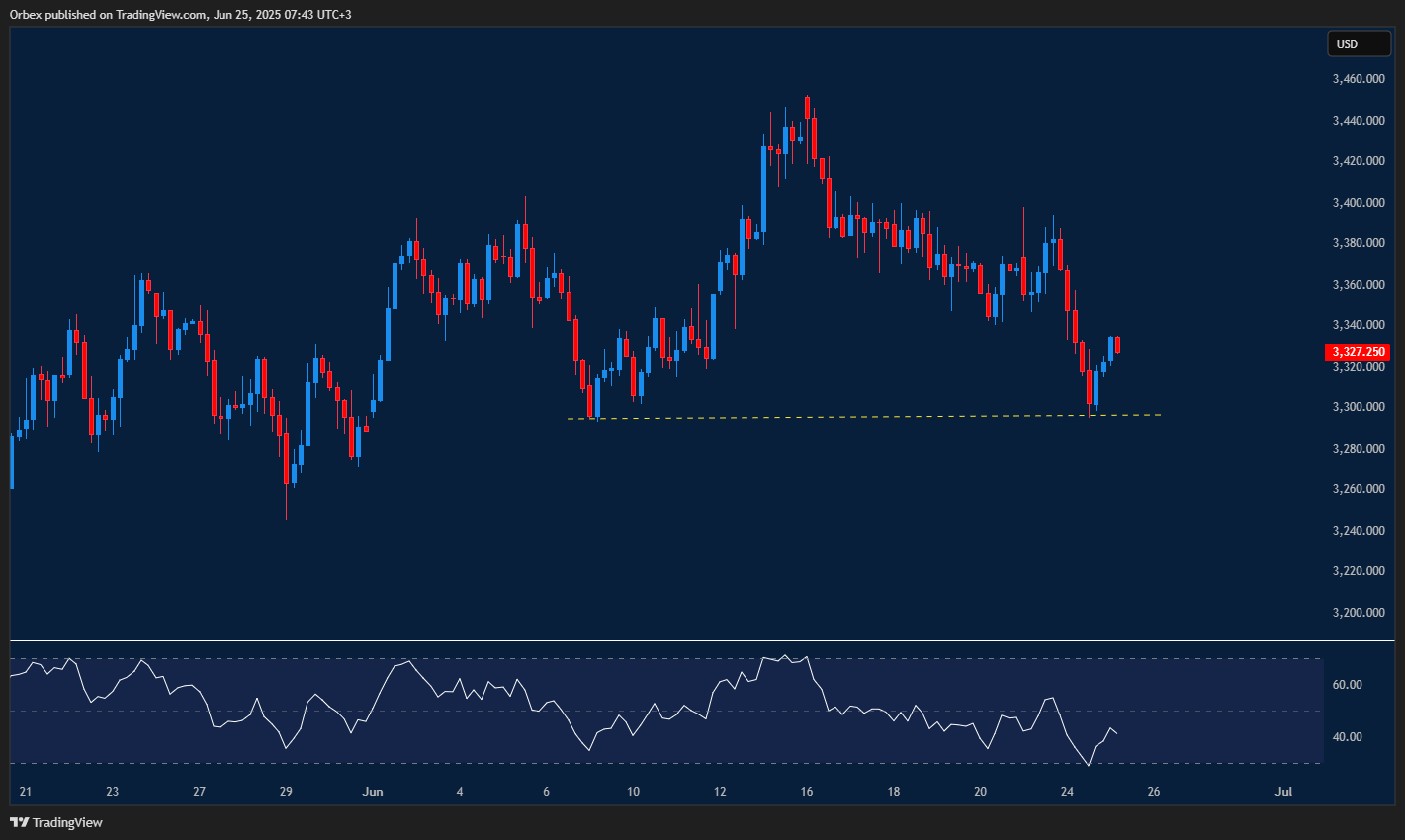
Task: Select the tallest red candle near June 16
Action: pos(813,138)
